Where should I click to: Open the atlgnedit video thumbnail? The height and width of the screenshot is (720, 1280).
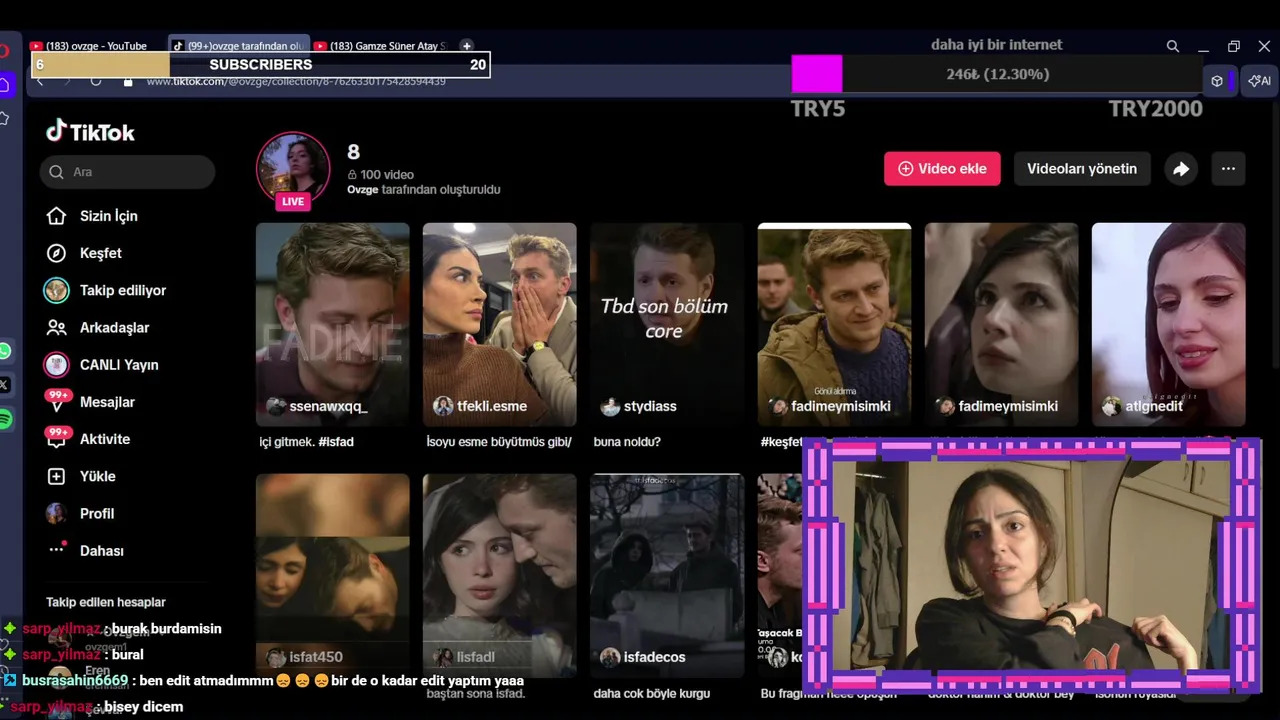pyautogui.click(x=1169, y=325)
